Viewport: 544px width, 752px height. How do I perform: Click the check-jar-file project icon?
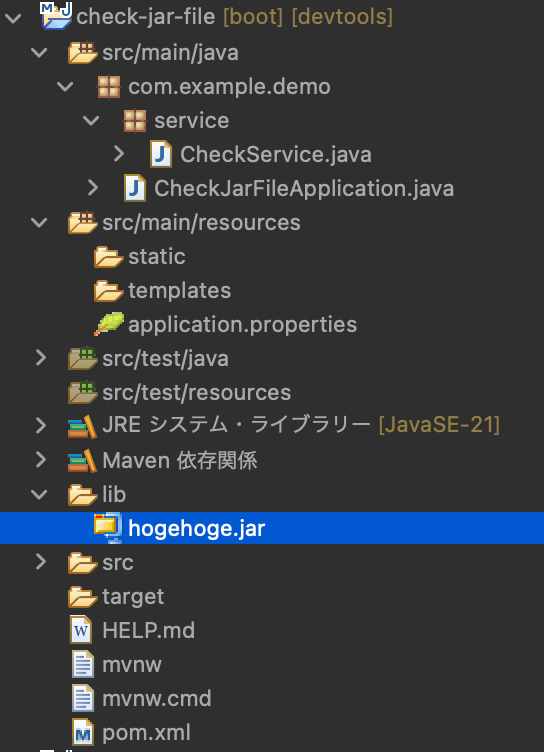[x=57, y=16]
